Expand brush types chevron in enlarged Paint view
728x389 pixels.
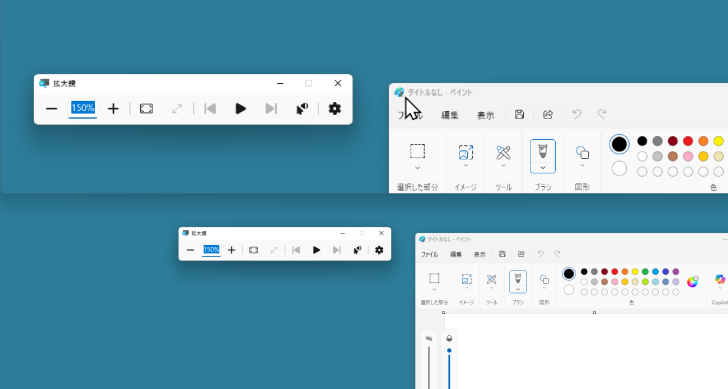(543, 168)
